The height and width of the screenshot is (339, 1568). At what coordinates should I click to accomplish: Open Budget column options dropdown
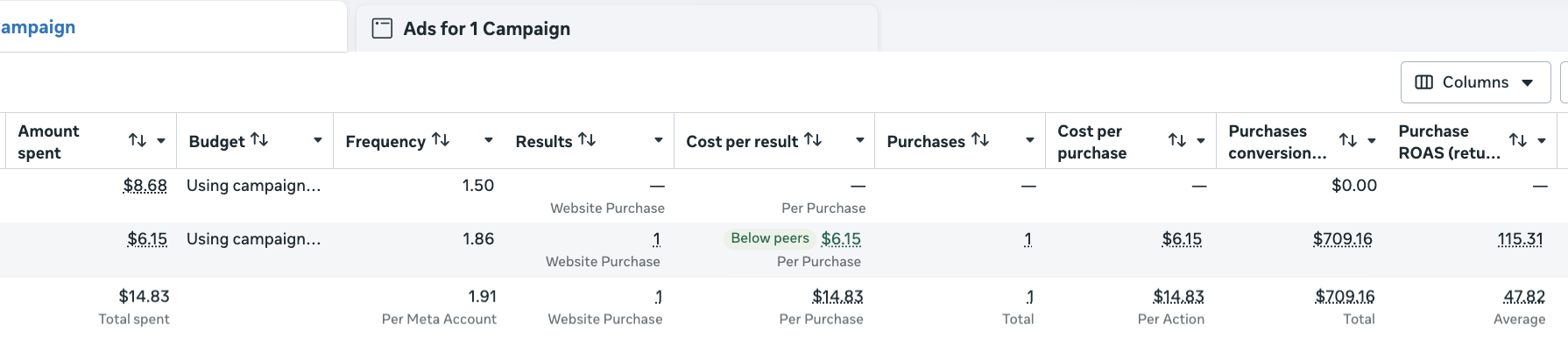click(x=318, y=140)
